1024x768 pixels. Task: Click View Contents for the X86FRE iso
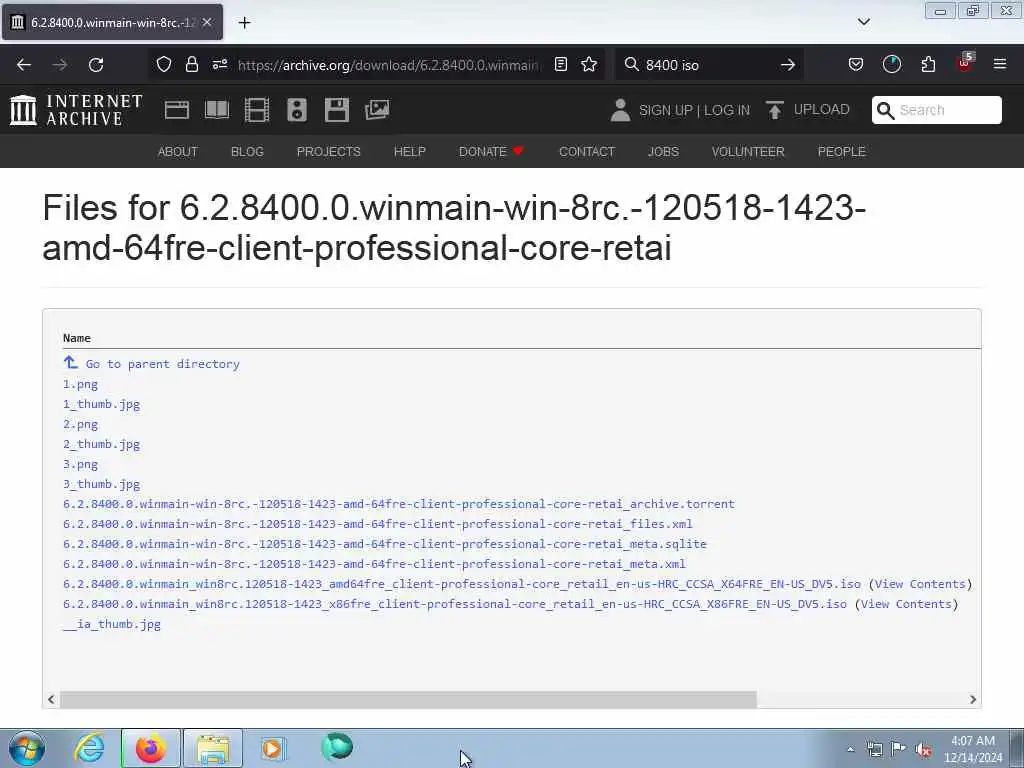coord(906,604)
